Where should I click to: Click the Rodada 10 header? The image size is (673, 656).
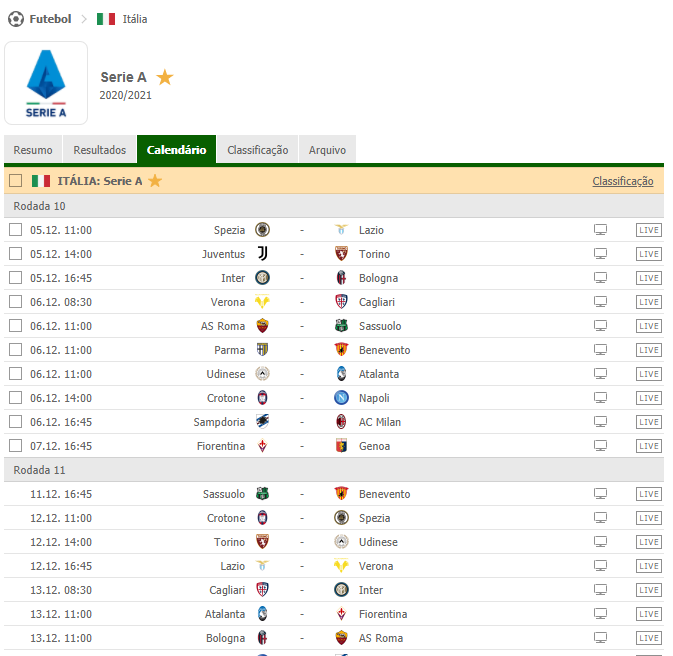tap(334, 206)
